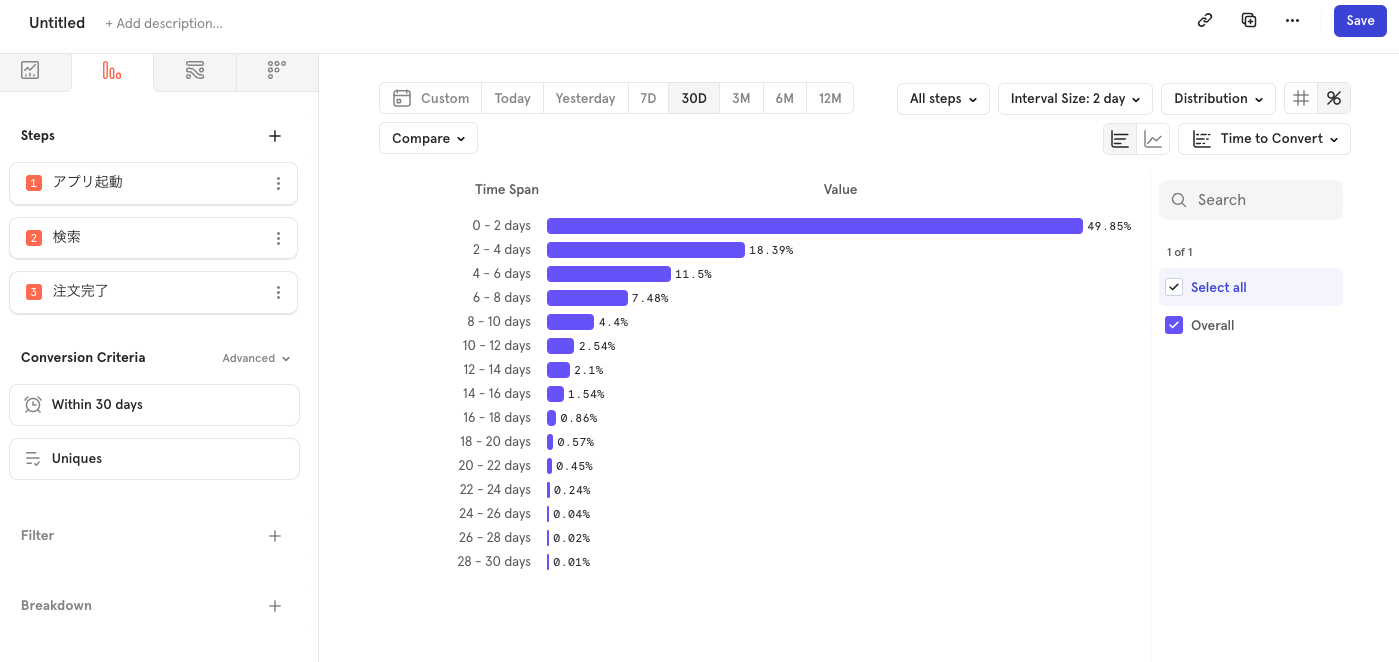This screenshot has height=662, width=1399.
Task: Add a filter with plus icon
Action: tap(275, 536)
